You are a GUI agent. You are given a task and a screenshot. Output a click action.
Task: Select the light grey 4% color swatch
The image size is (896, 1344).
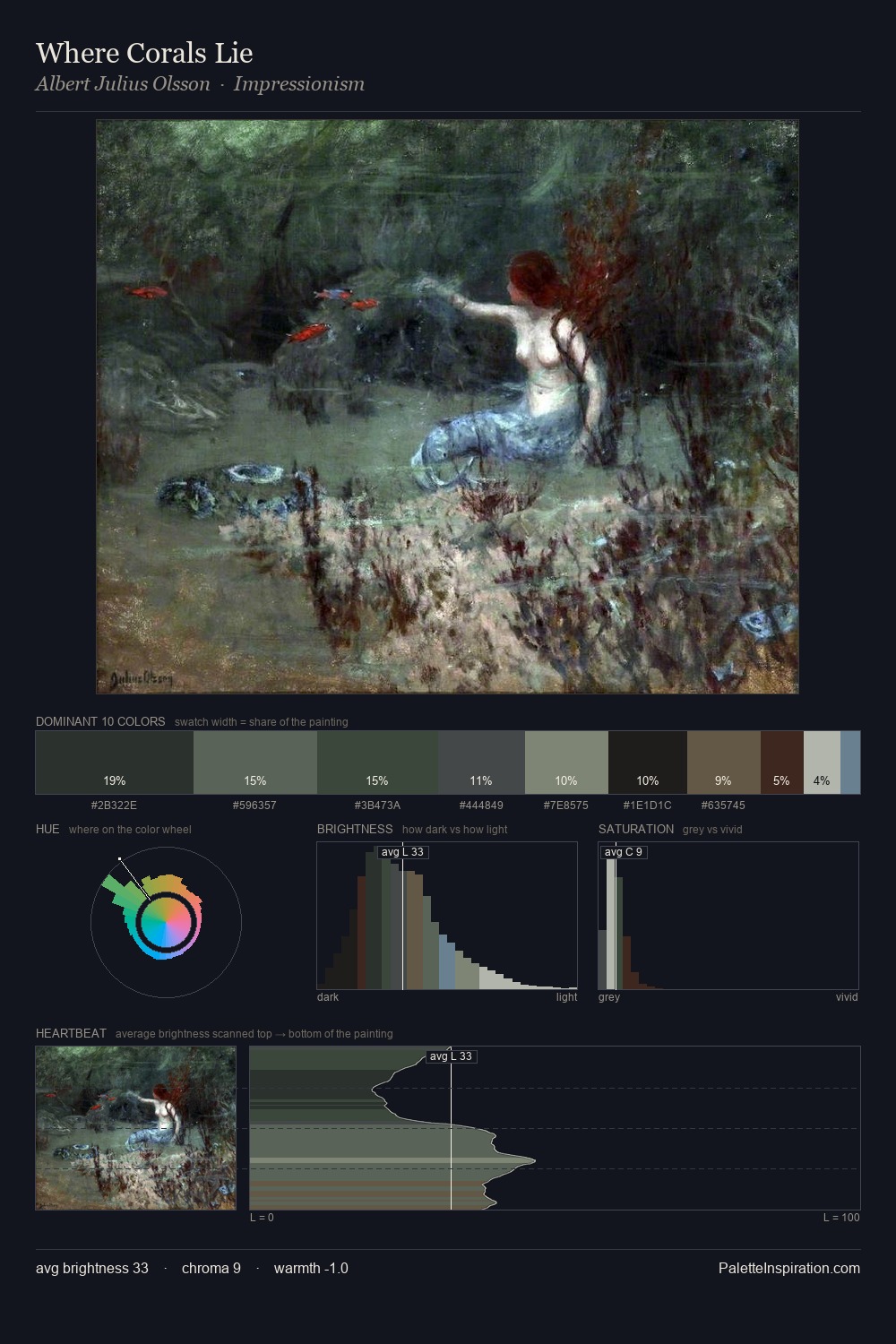[x=822, y=762]
